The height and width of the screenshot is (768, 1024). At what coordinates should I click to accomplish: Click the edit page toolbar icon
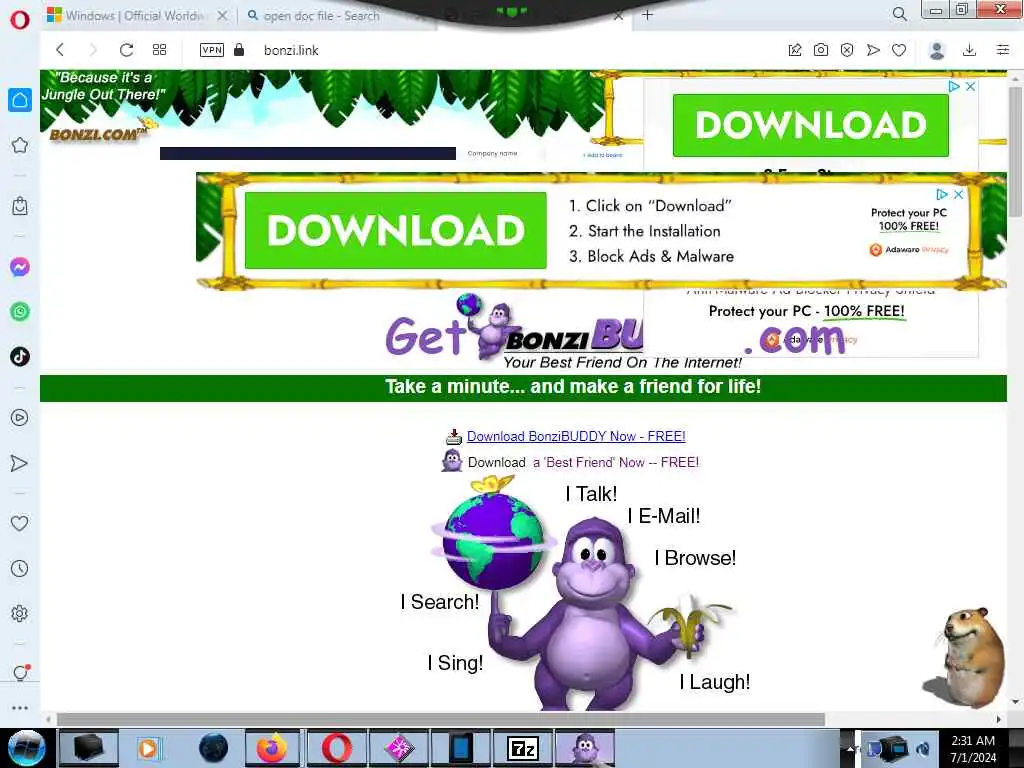coord(795,50)
